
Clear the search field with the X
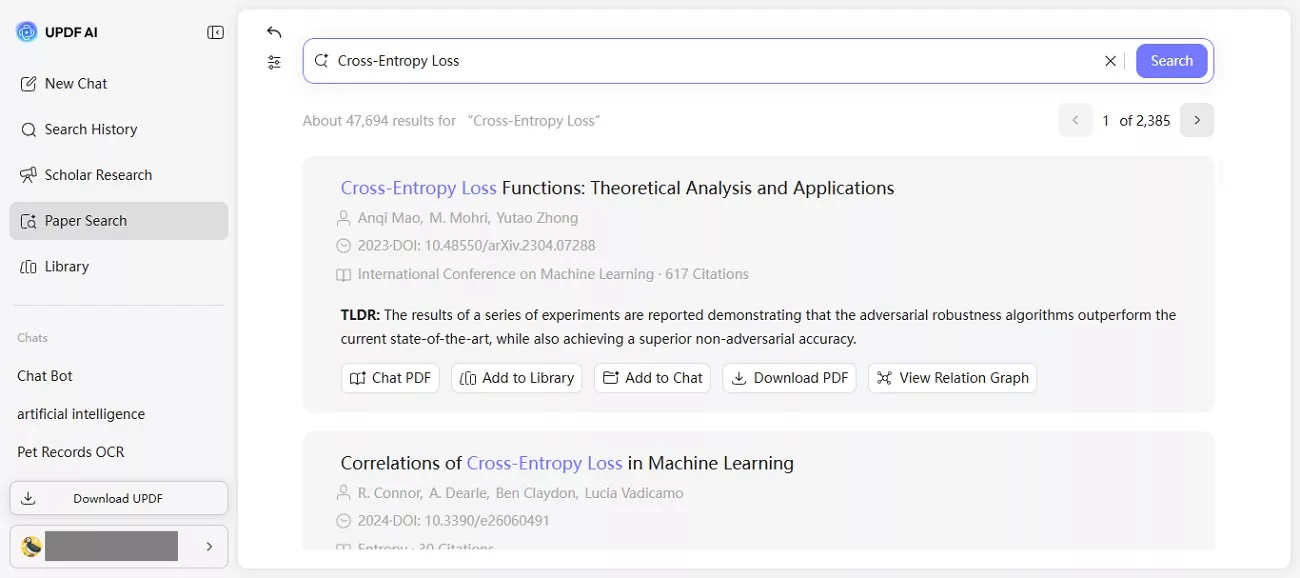tap(1110, 60)
